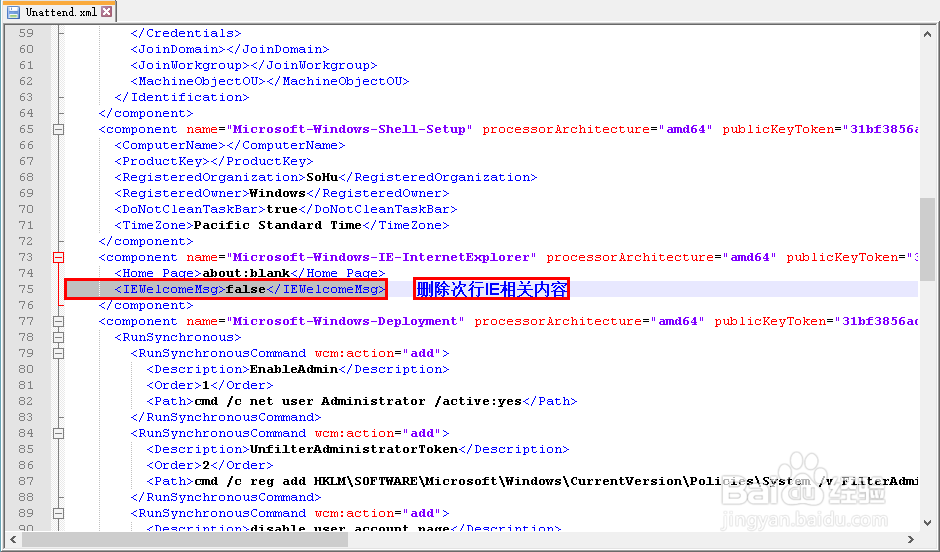Click the save icon on Unattend.xml tab
The image size is (940, 552).
13,11
